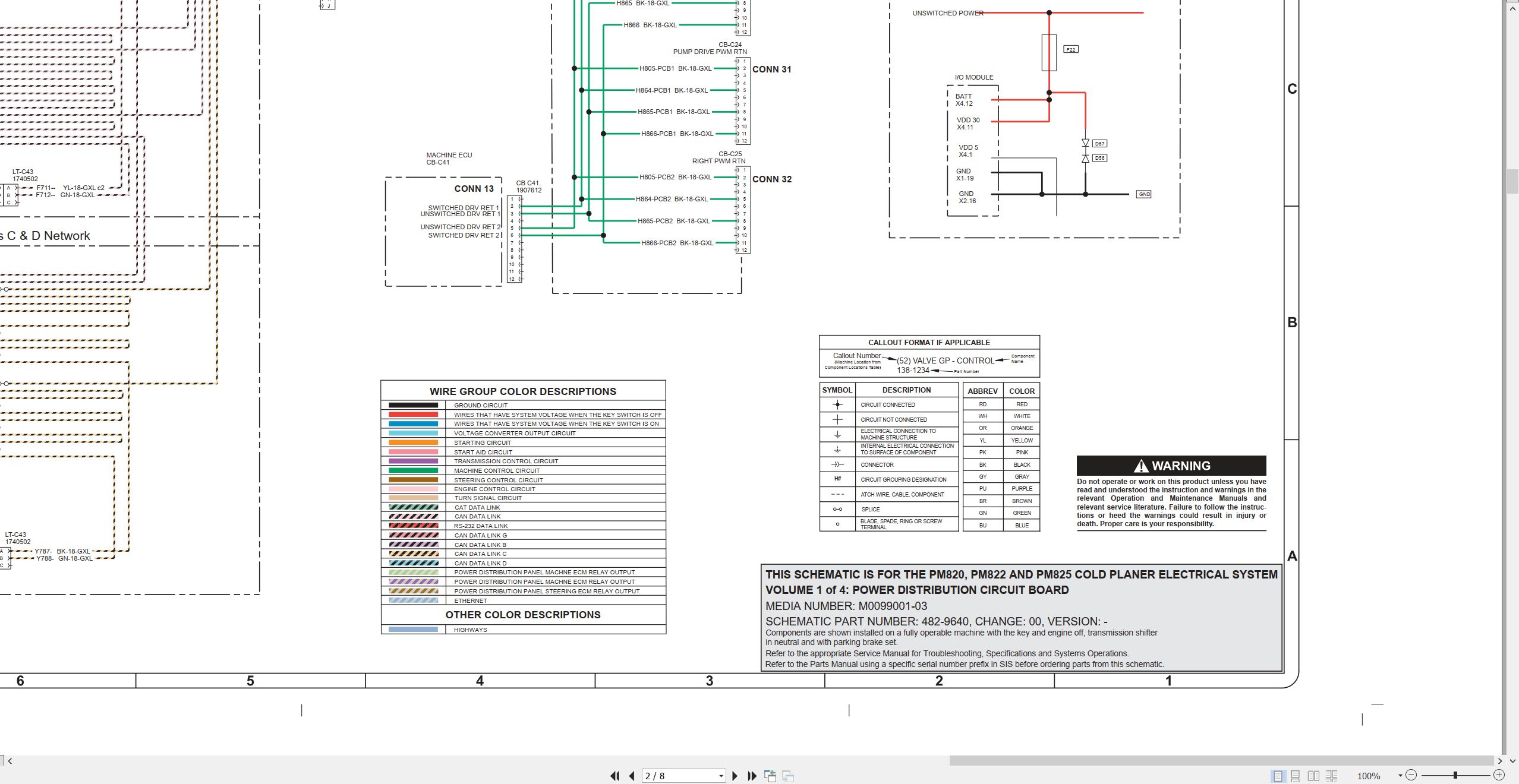Click the scroll right arrow of horizontal scrollbar
The image size is (1519, 784).
tap(1500, 760)
